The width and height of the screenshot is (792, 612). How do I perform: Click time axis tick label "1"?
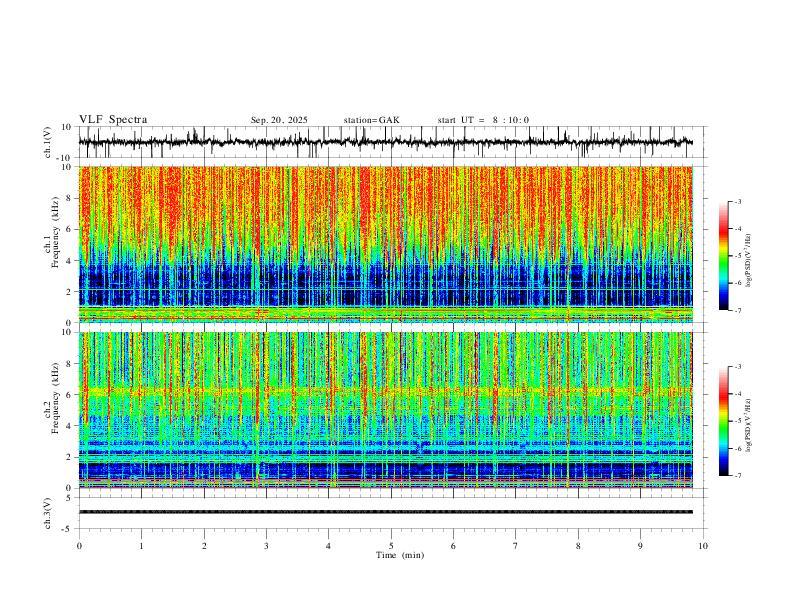141,546
